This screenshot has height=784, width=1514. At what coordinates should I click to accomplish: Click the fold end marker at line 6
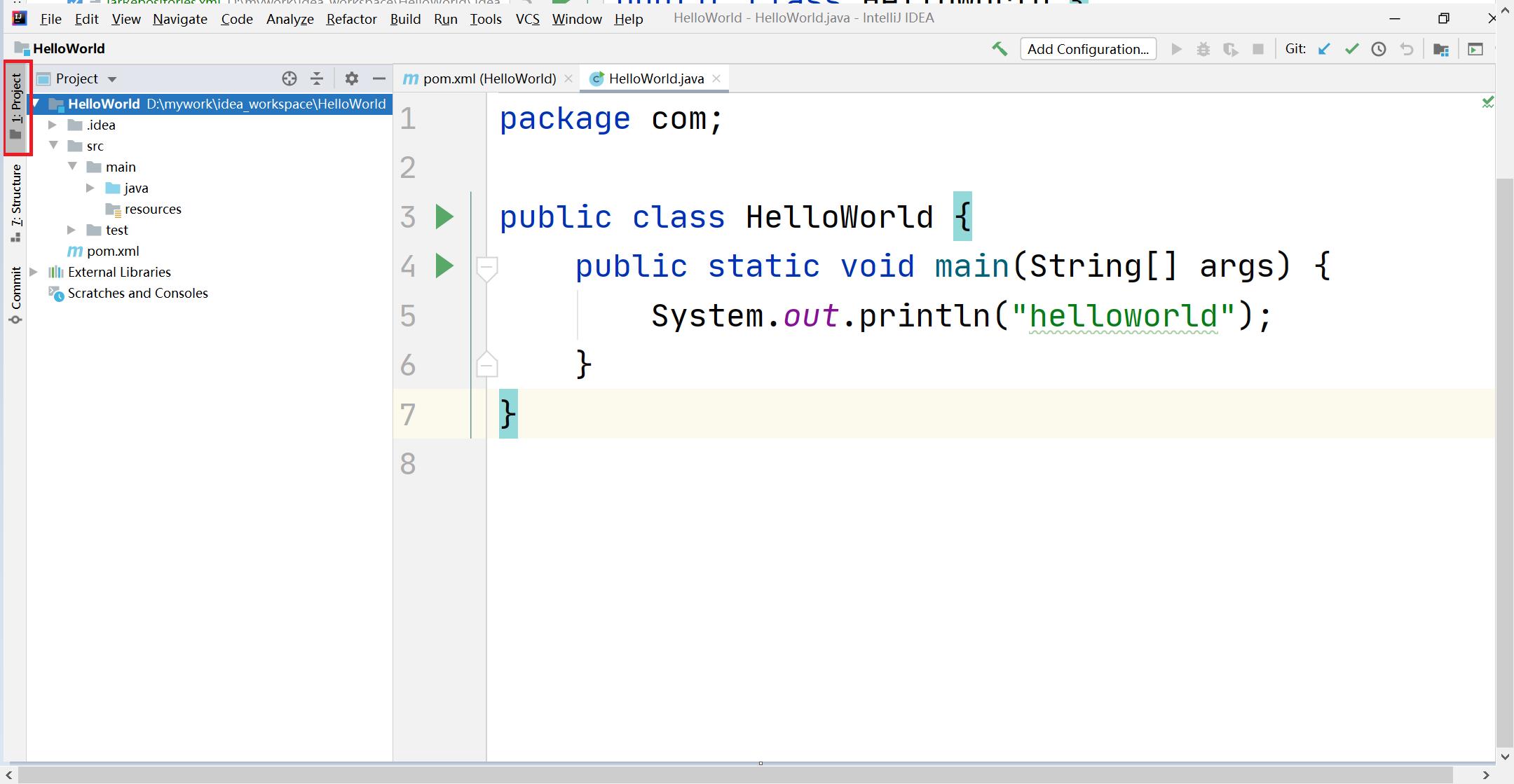click(487, 363)
